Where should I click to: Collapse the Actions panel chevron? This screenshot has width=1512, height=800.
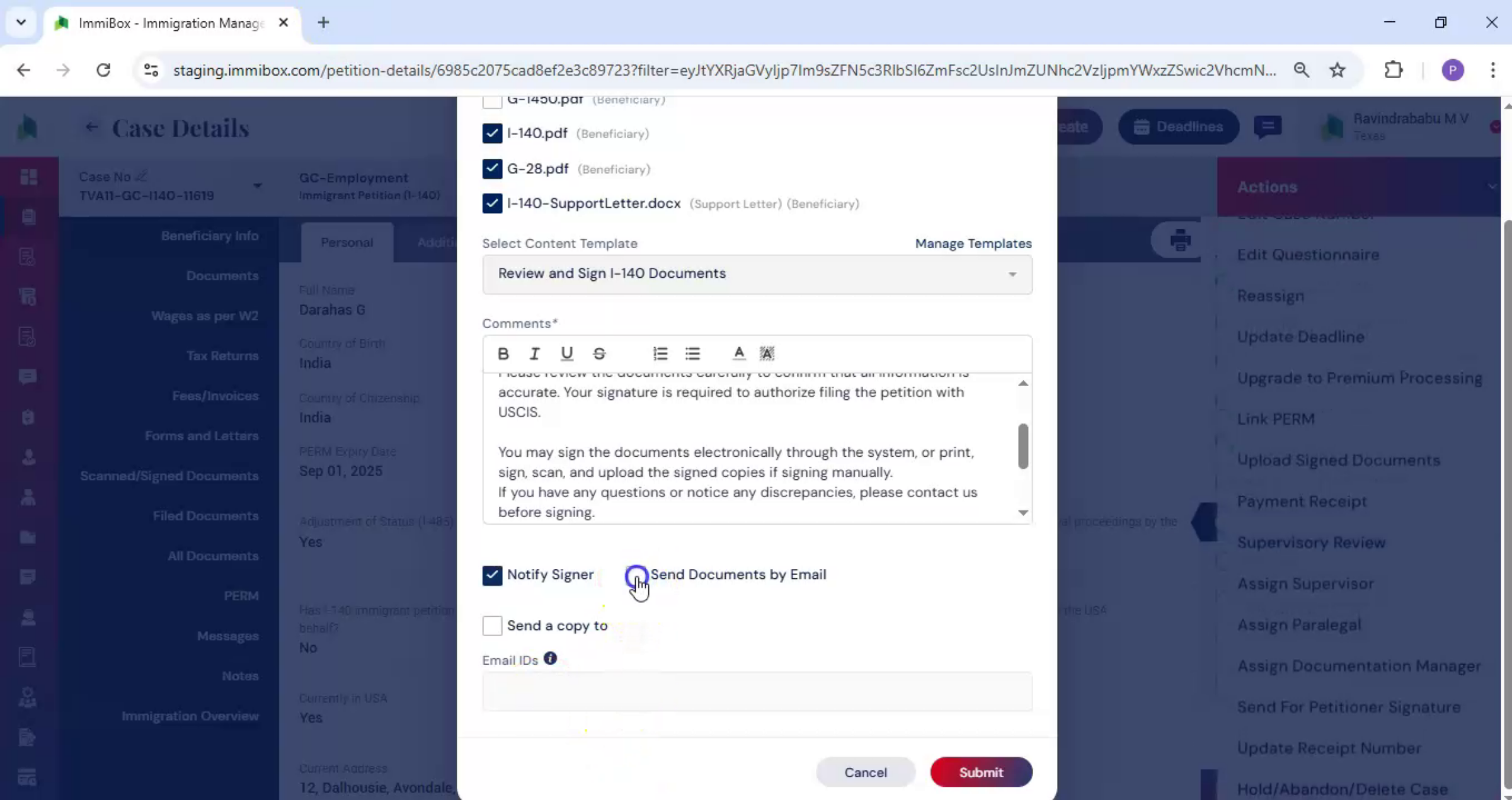[x=1491, y=186]
